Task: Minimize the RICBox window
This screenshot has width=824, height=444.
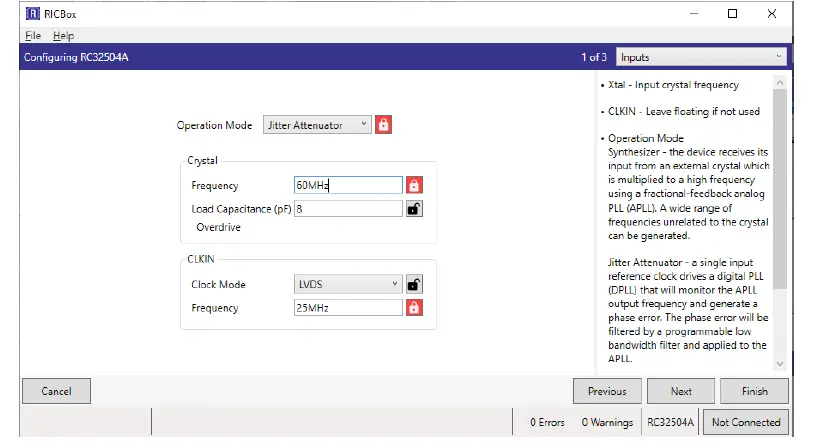Action: pos(694,14)
